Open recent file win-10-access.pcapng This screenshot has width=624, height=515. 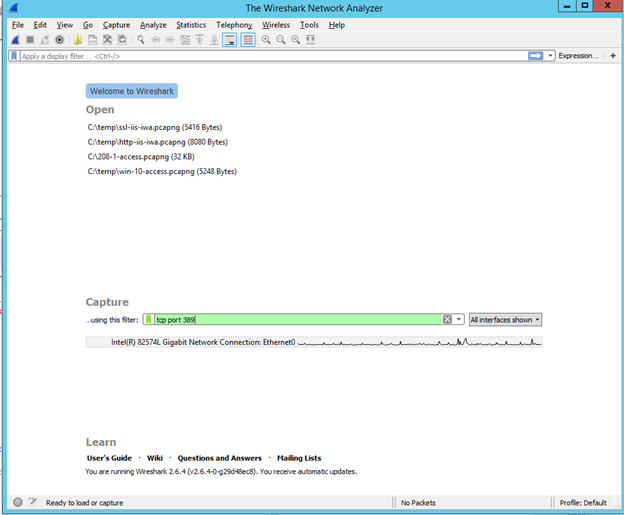(x=162, y=172)
